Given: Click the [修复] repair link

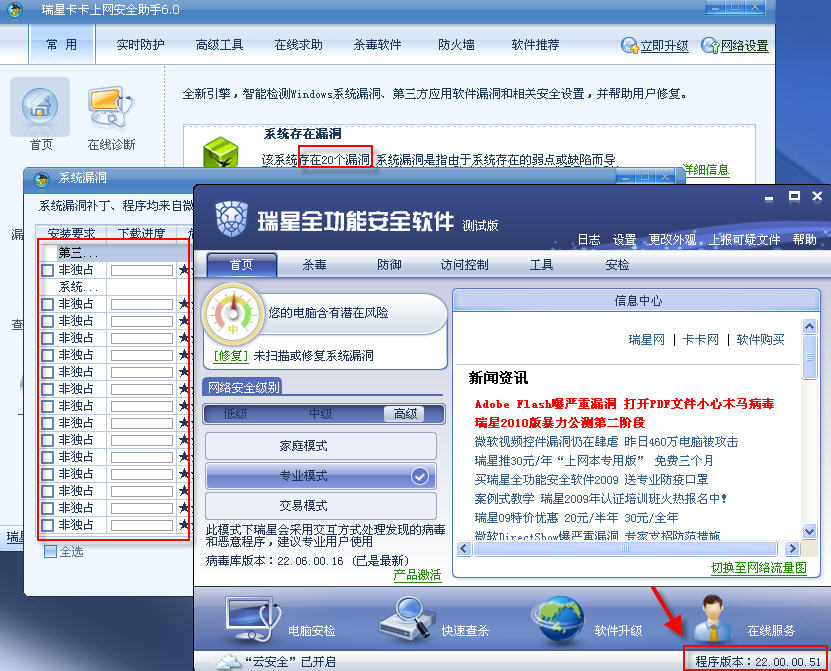Looking at the screenshot, I should click(231, 356).
